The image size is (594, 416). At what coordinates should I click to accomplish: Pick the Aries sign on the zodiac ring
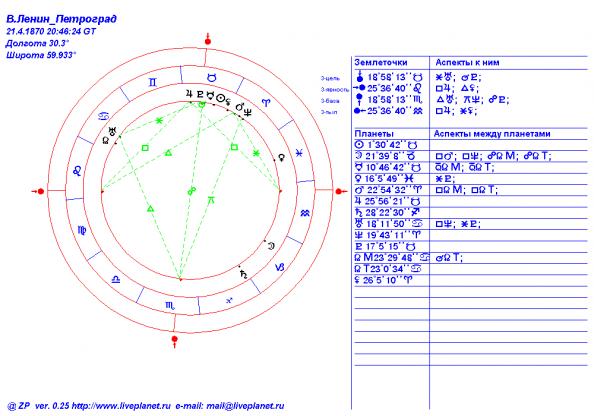(x=267, y=102)
